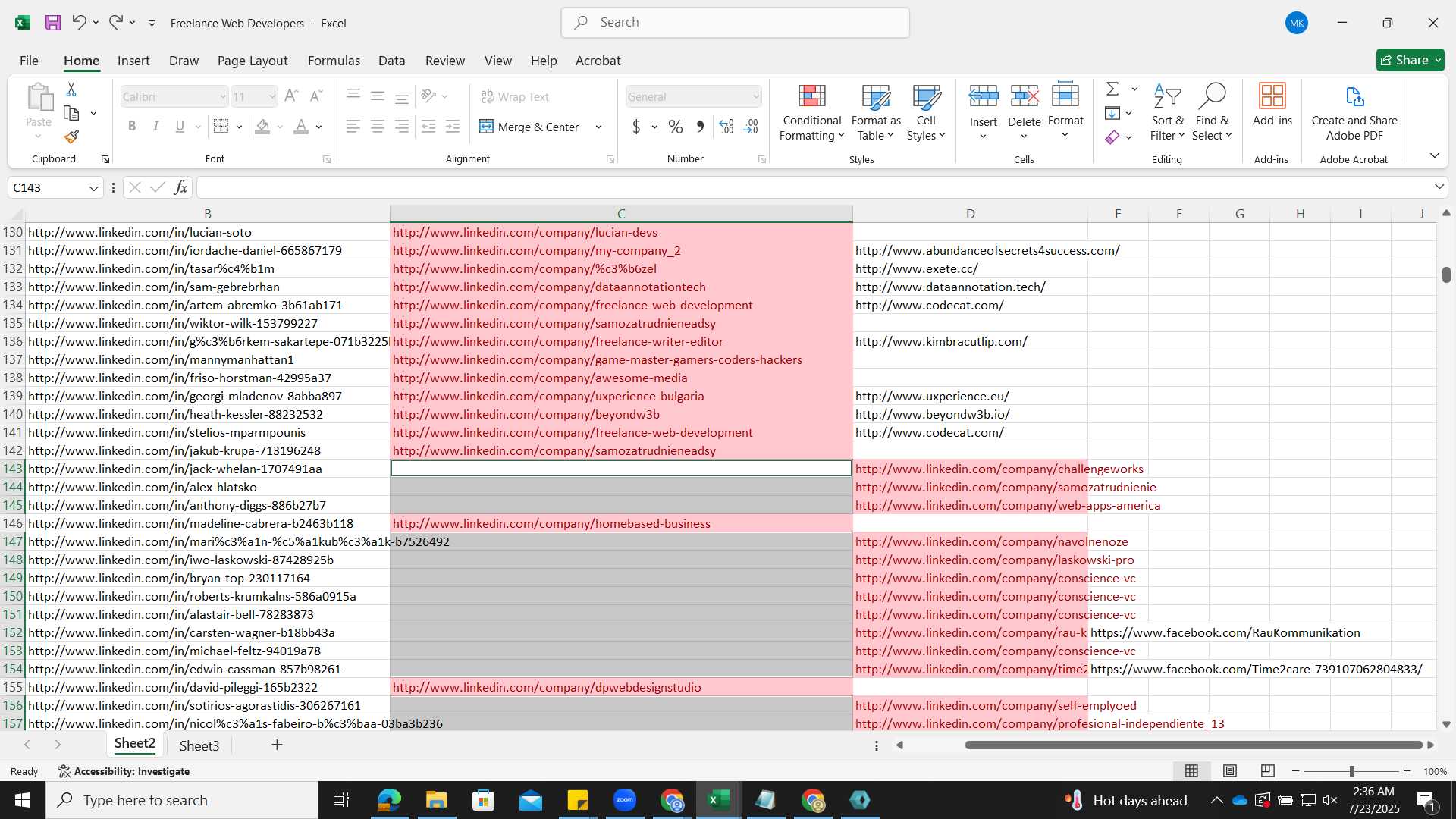Switch to the Insert tab

(x=133, y=61)
